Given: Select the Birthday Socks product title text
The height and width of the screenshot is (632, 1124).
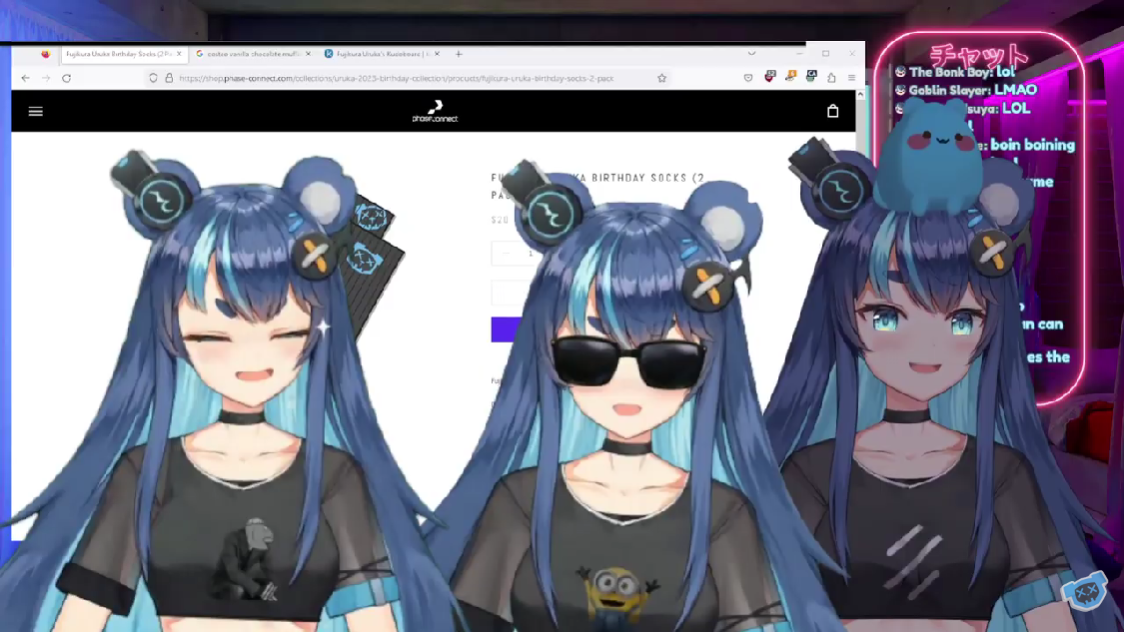Looking at the screenshot, I should coord(598,186).
